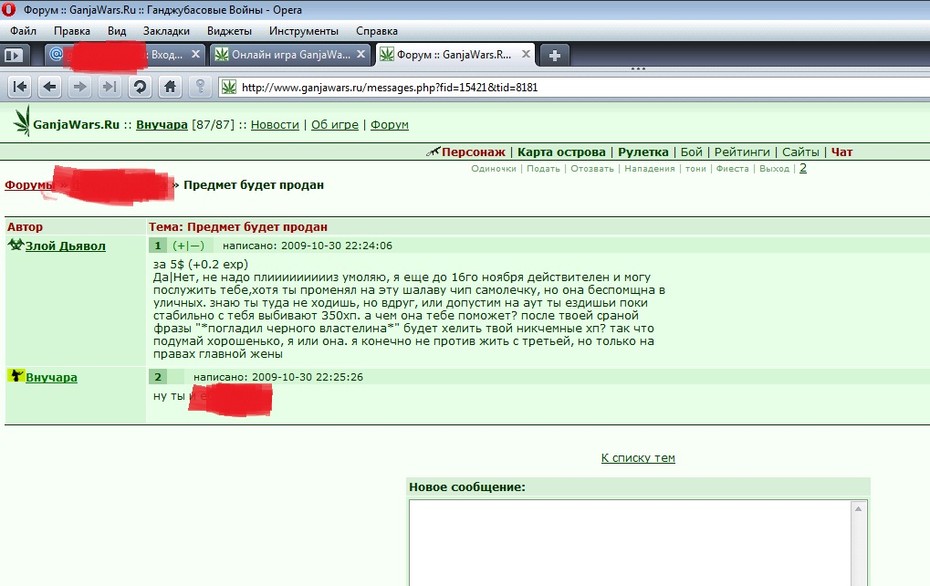Click the Одиночки submenu link
Image resolution: width=930 pixels, height=586 pixels.
tap(493, 168)
